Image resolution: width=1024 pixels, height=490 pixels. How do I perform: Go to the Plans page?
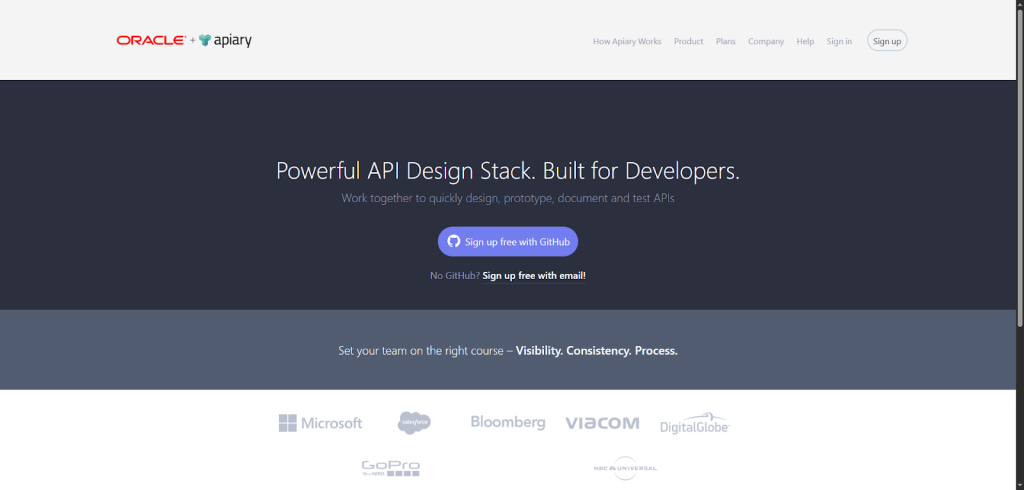pyautogui.click(x=726, y=41)
